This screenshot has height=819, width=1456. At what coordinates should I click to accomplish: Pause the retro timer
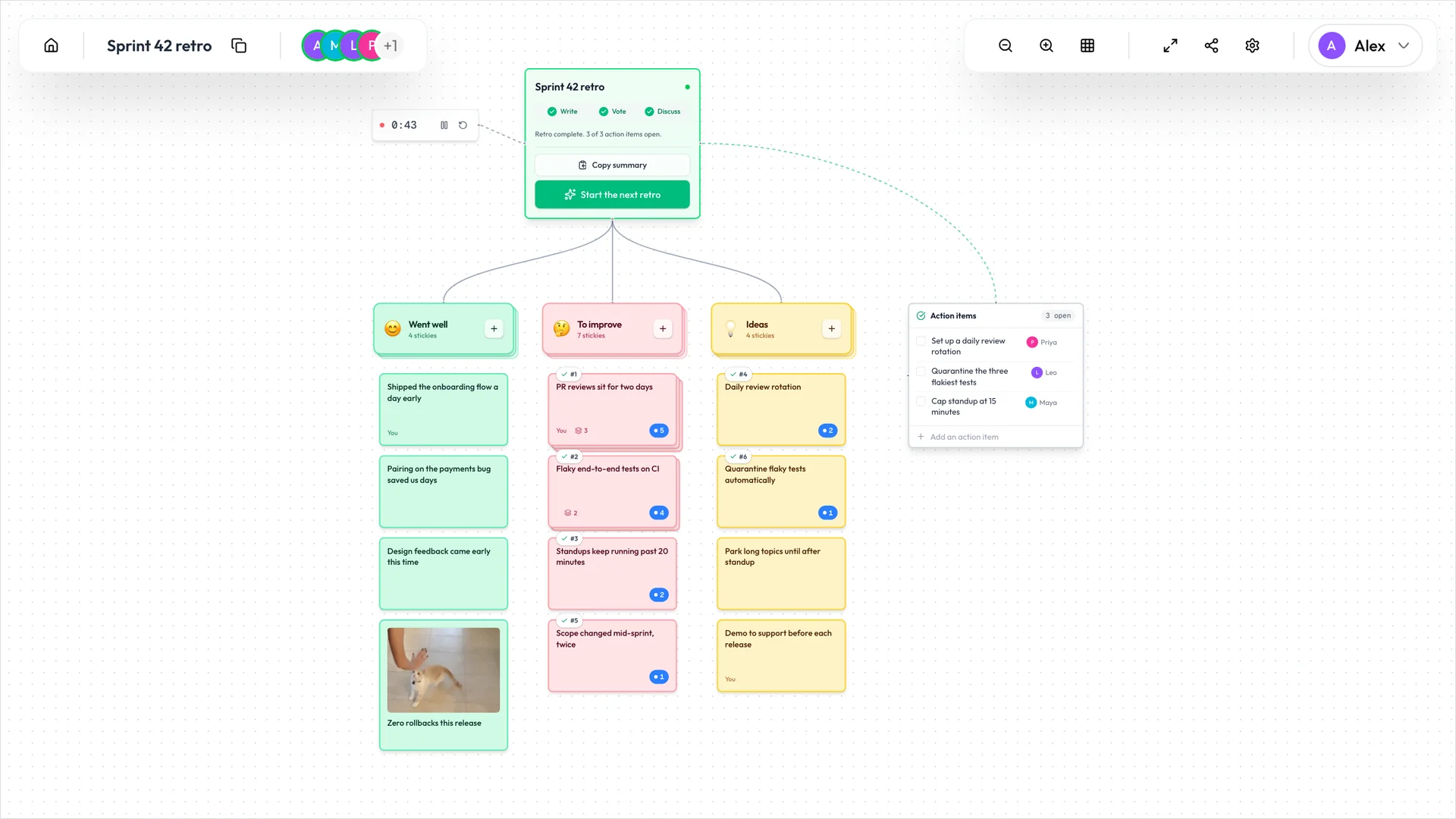444,125
